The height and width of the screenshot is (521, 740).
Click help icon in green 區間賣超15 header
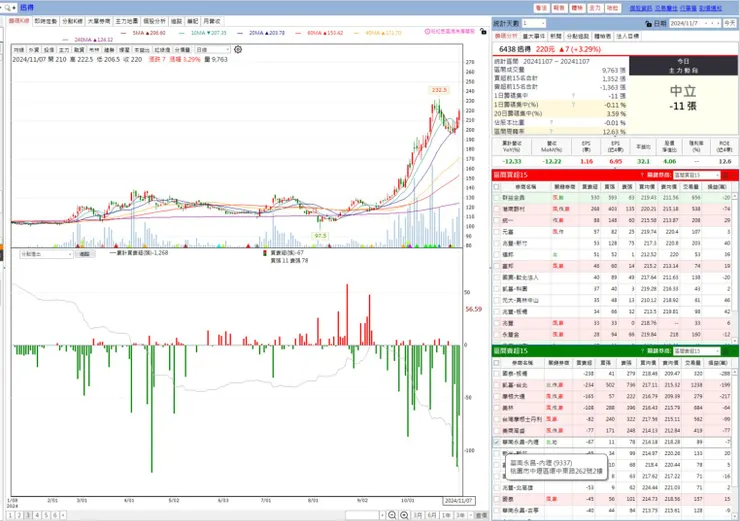[x=642, y=351]
